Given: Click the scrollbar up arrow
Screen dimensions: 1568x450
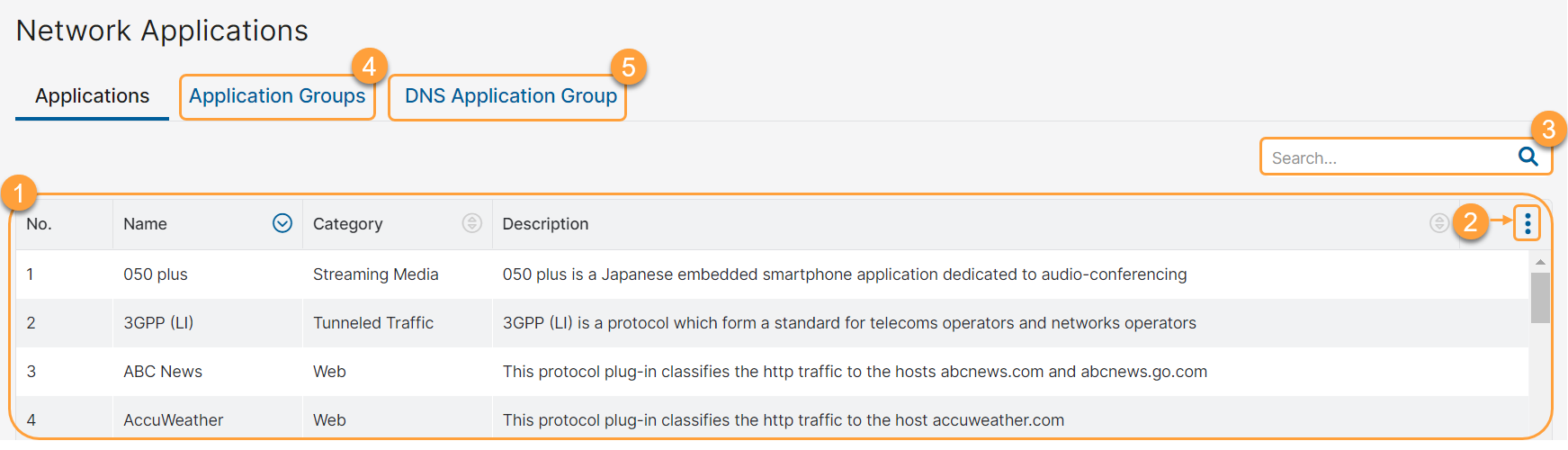Looking at the screenshot, I should click(1540, 262).
